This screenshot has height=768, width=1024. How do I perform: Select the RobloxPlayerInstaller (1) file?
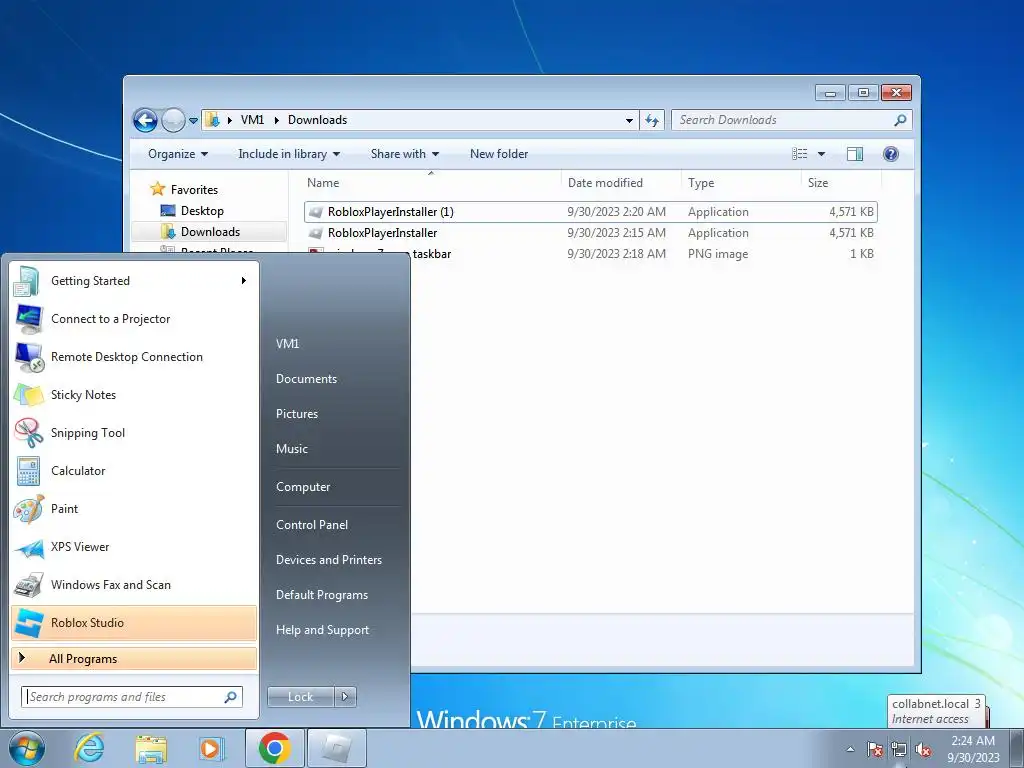click(591, 212)
